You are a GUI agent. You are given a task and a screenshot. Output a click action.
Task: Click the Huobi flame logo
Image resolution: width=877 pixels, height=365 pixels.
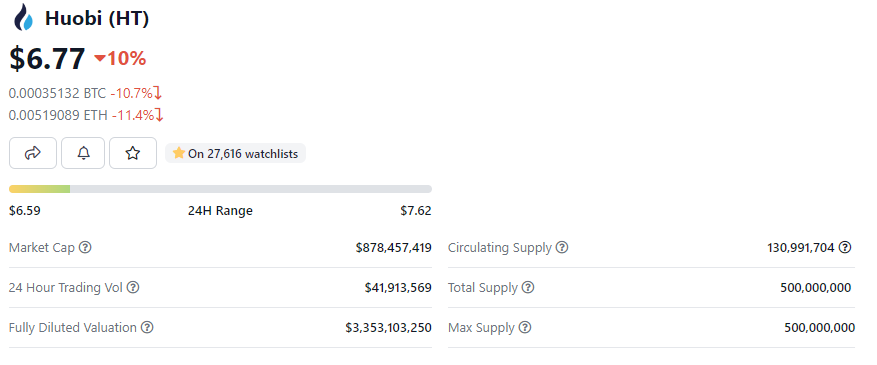click(23, 18)
